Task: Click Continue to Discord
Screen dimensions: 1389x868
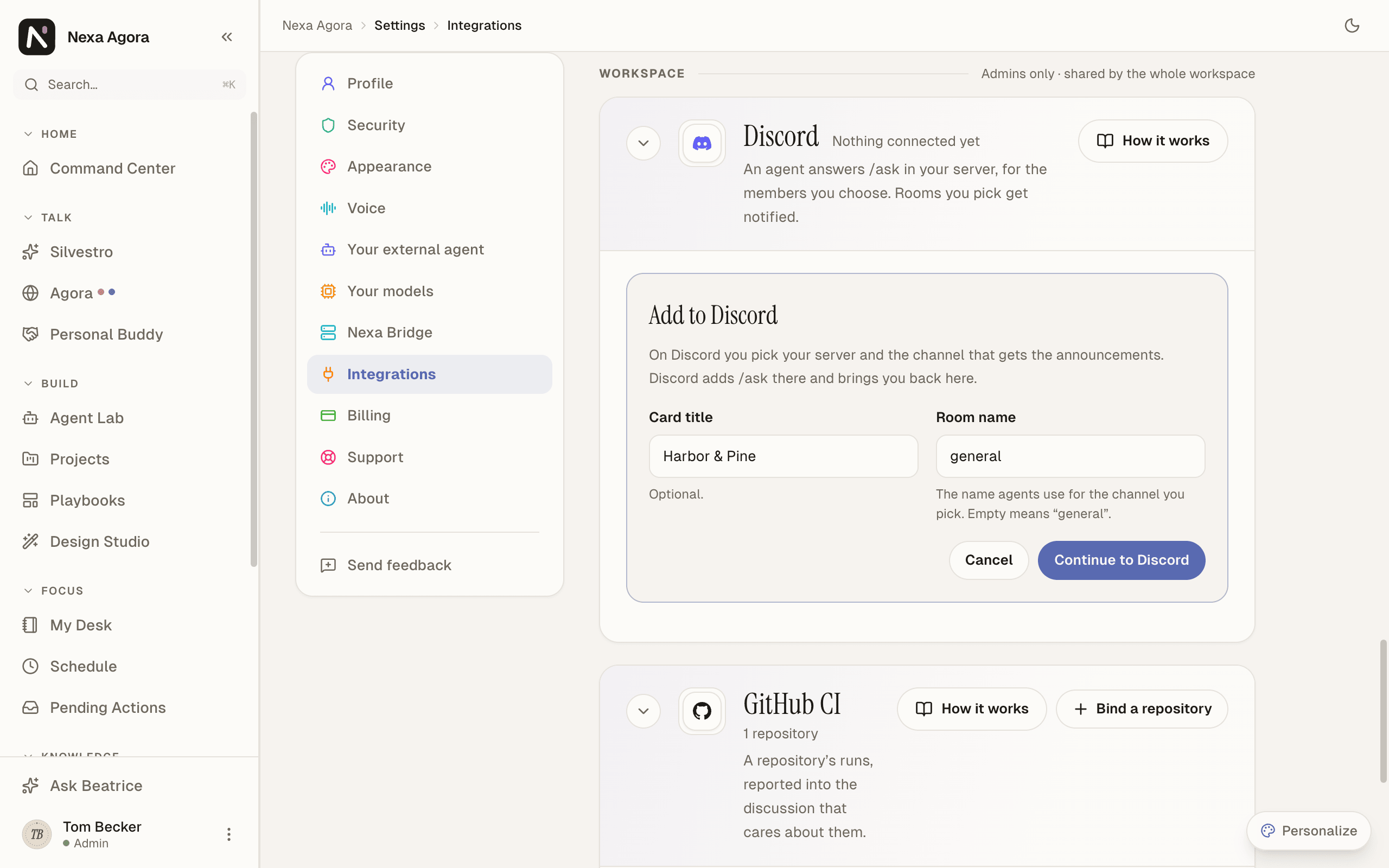Action: coord(1121,560)
